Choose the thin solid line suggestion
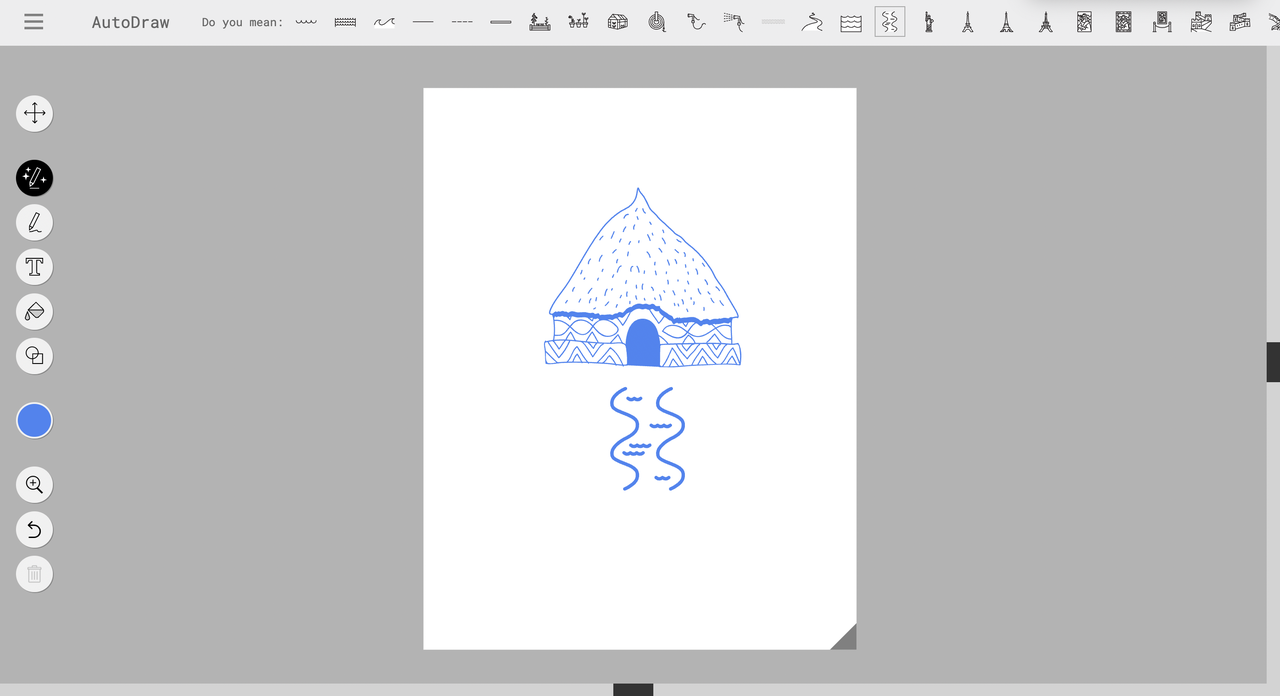The width and height of the screenshot is (1280, 696). click(423, 21)
